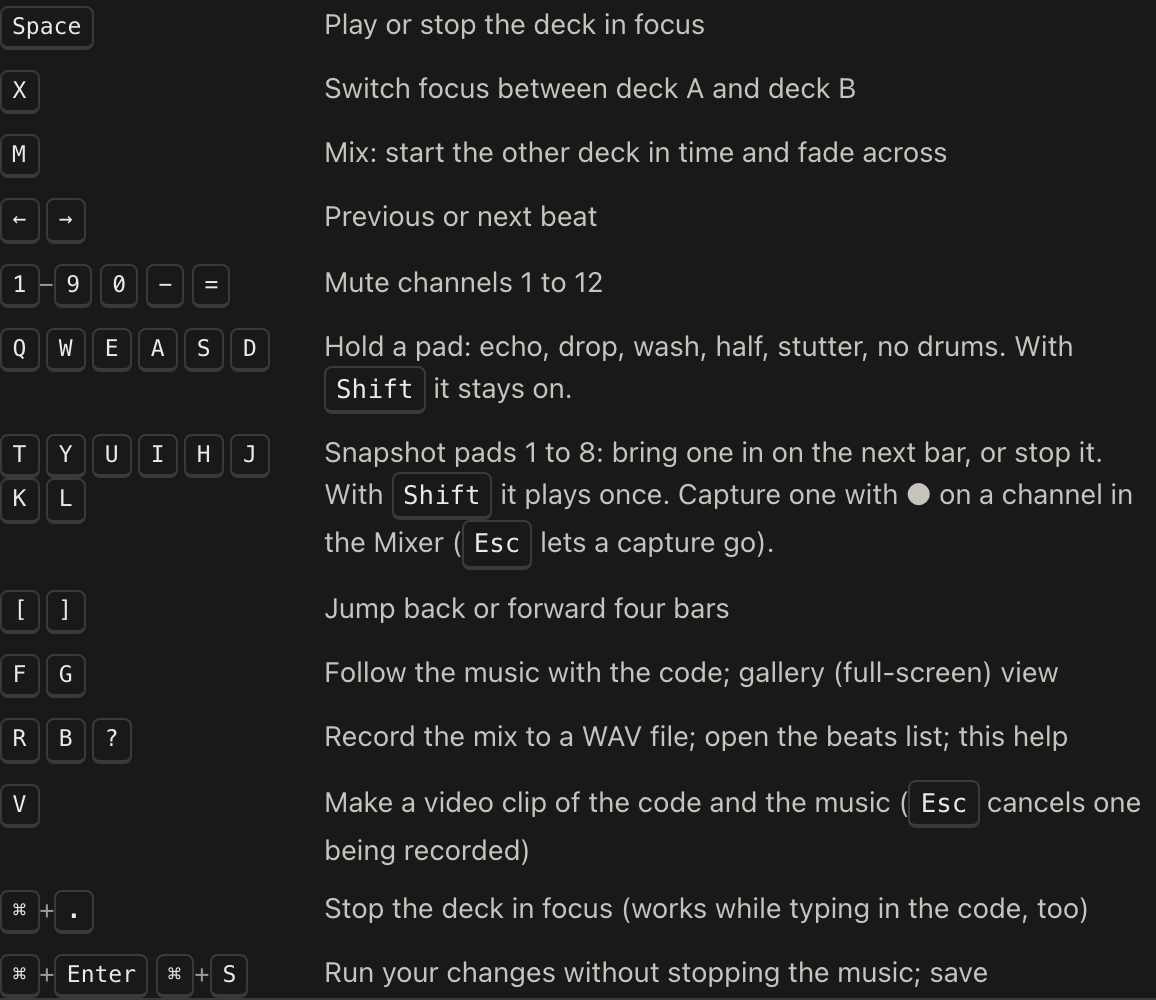Select the boxed minus key cap beside 0

click(165, 285)
